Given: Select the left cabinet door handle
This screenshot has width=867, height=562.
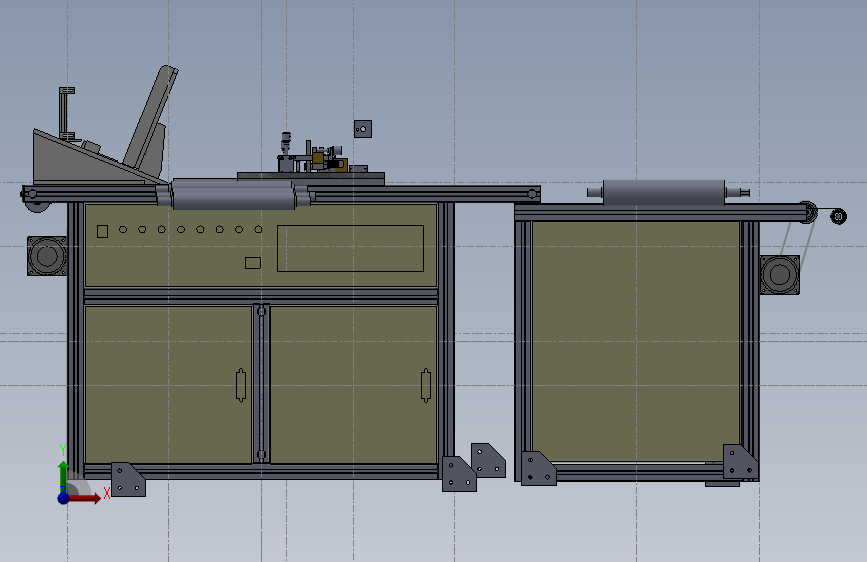Looking at the screenshot, I should 241,385.
